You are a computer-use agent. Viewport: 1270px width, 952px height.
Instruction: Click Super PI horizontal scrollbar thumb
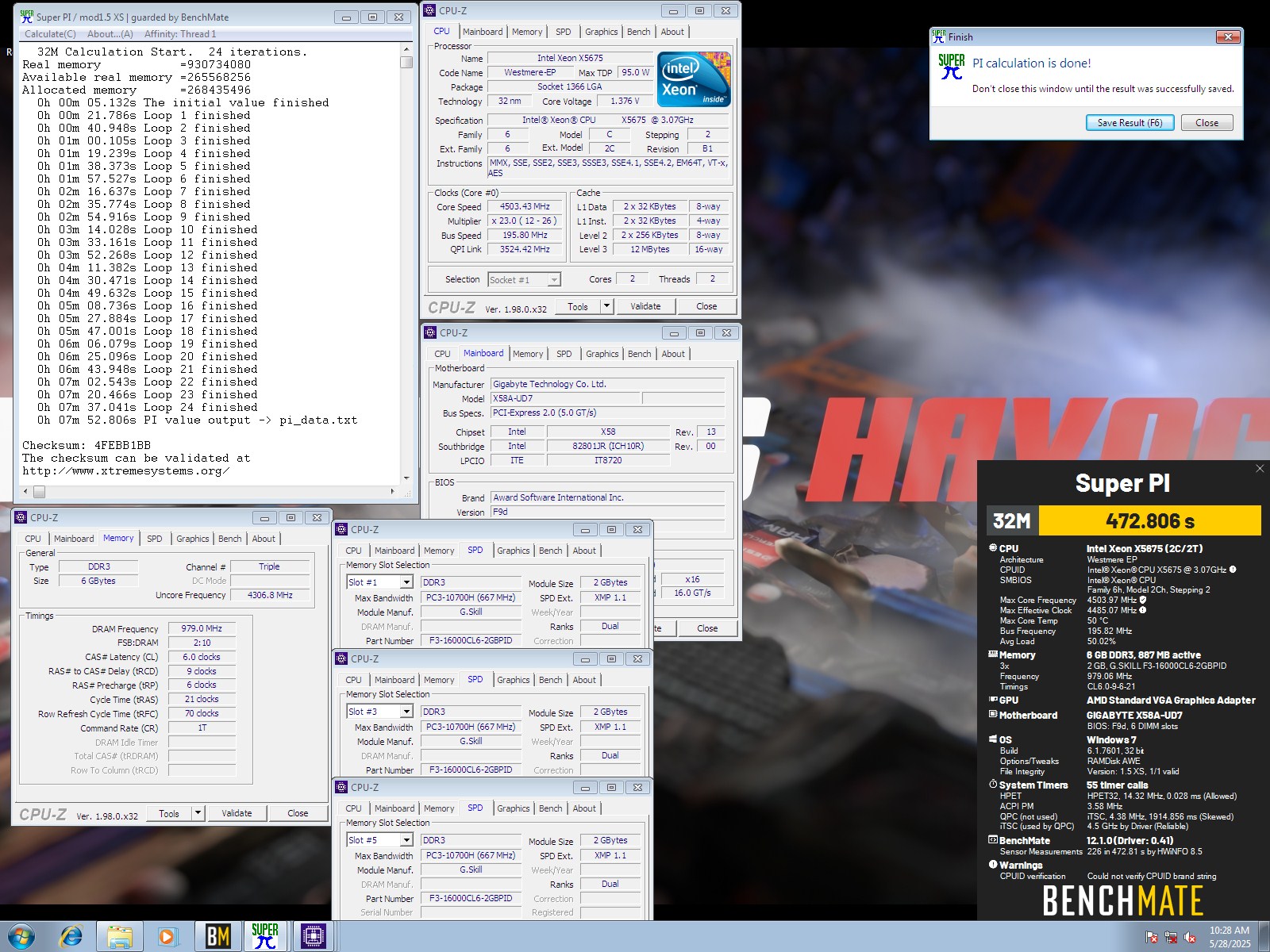[40, 492]
